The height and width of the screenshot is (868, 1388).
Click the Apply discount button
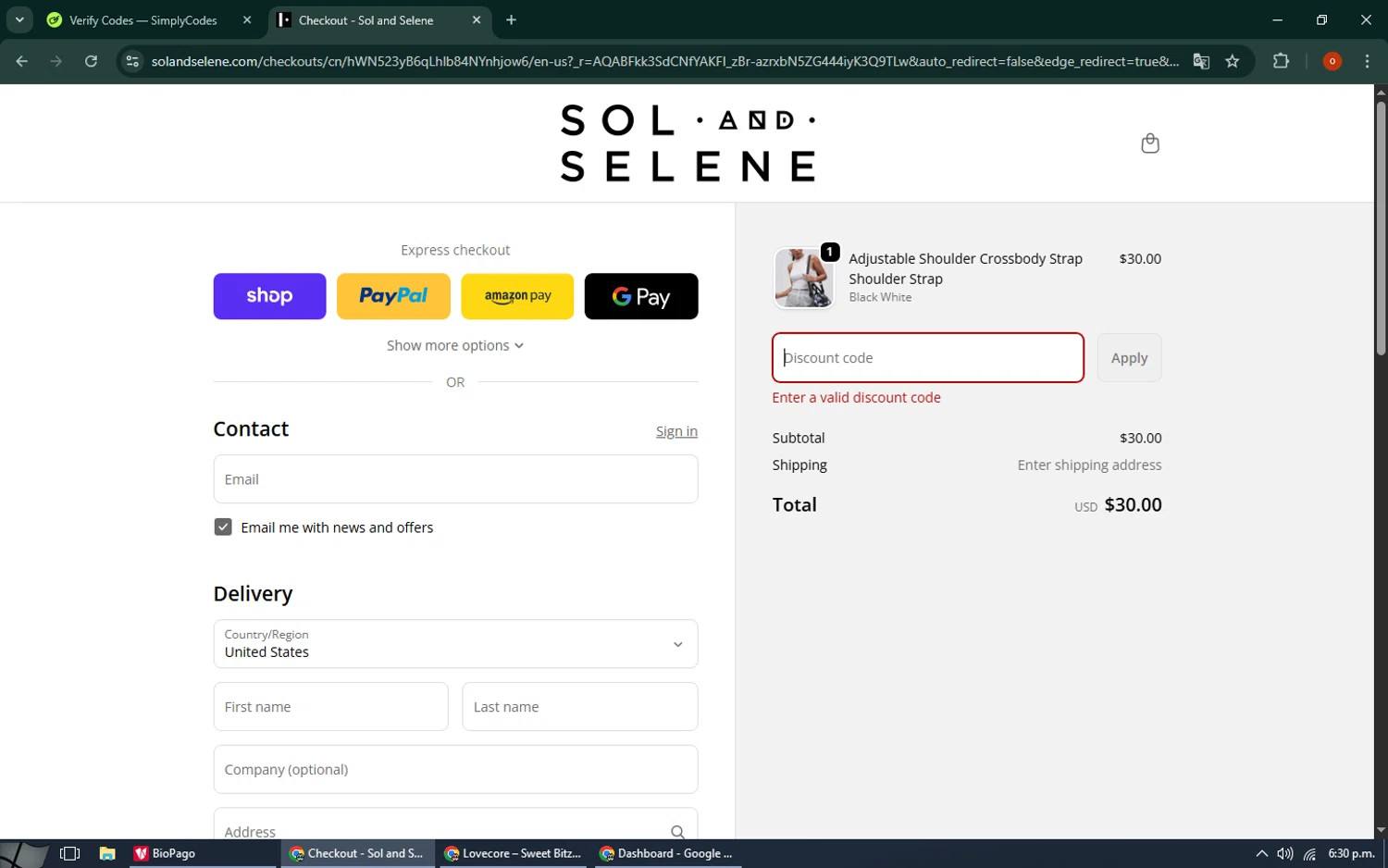pyautogui.click(x=1129, y=358)
